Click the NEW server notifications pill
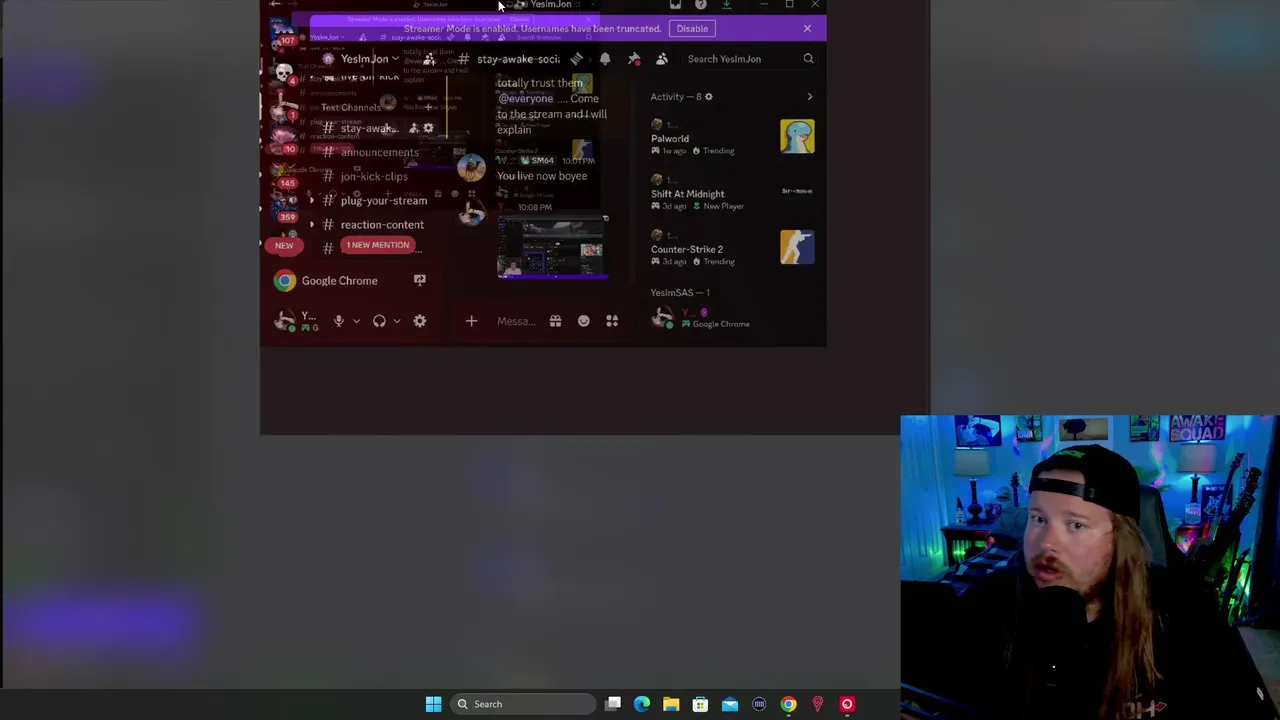 point(284,245)
